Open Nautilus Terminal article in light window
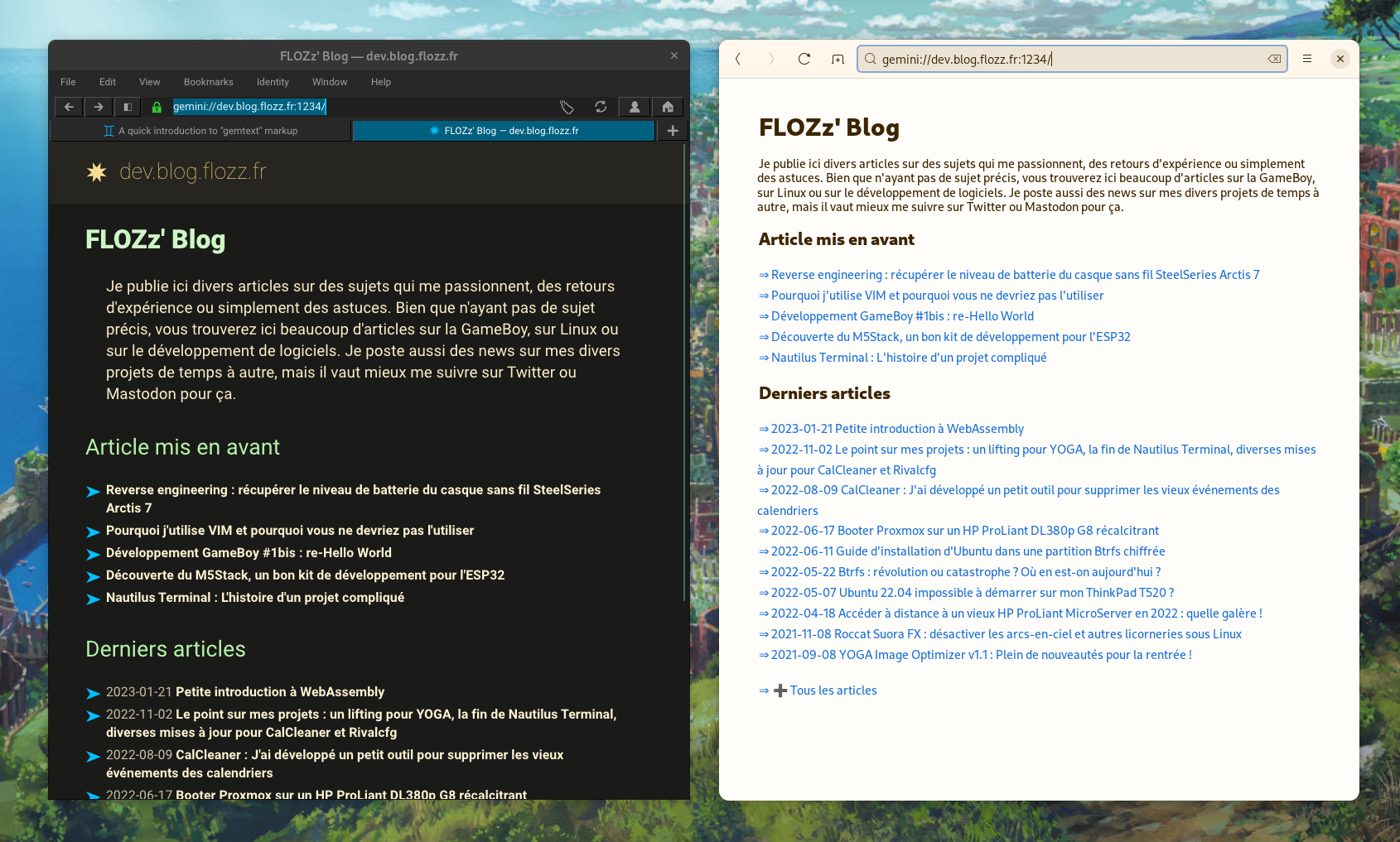The height and width of the screenshot is (842, 1400). tap(903, 358)
